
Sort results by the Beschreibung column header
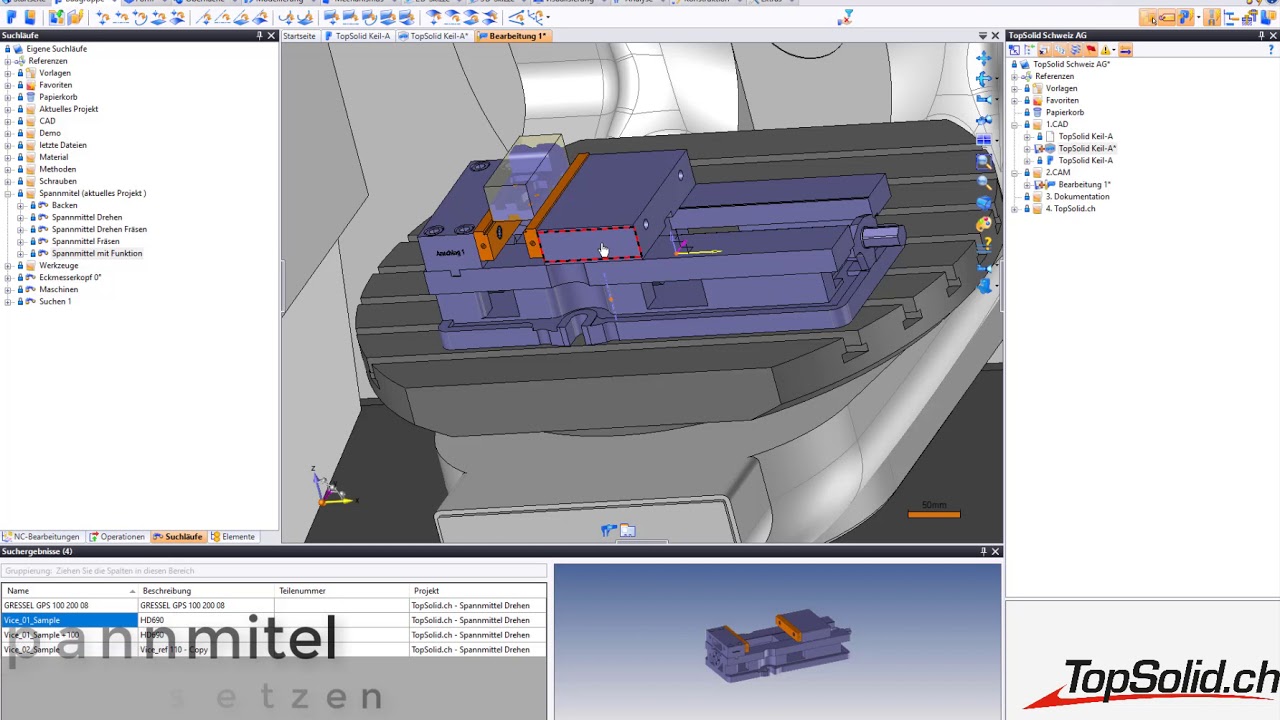(x=206, y=591)
